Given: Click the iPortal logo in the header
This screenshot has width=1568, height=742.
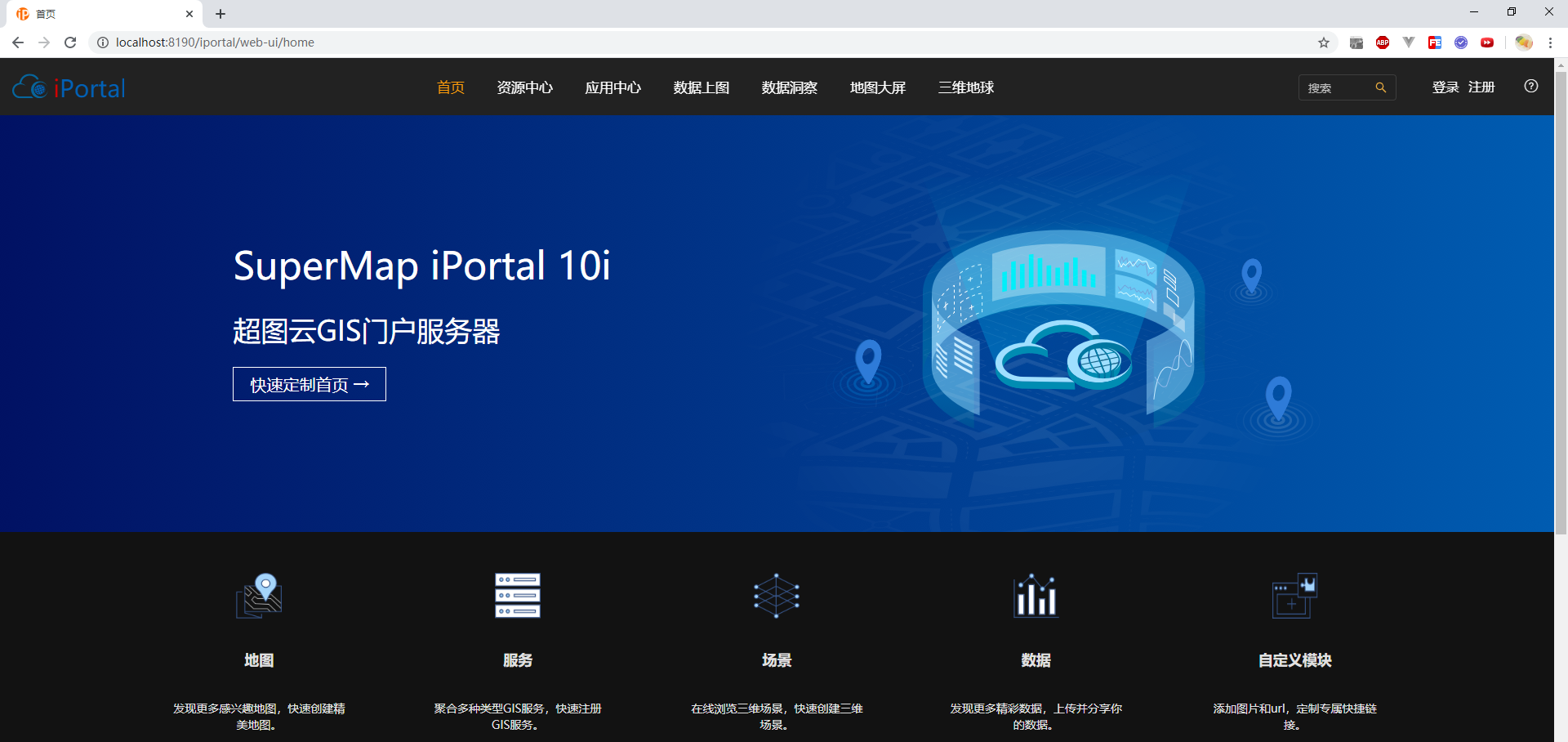Looking at the screenshot, I should click(69, 87).
